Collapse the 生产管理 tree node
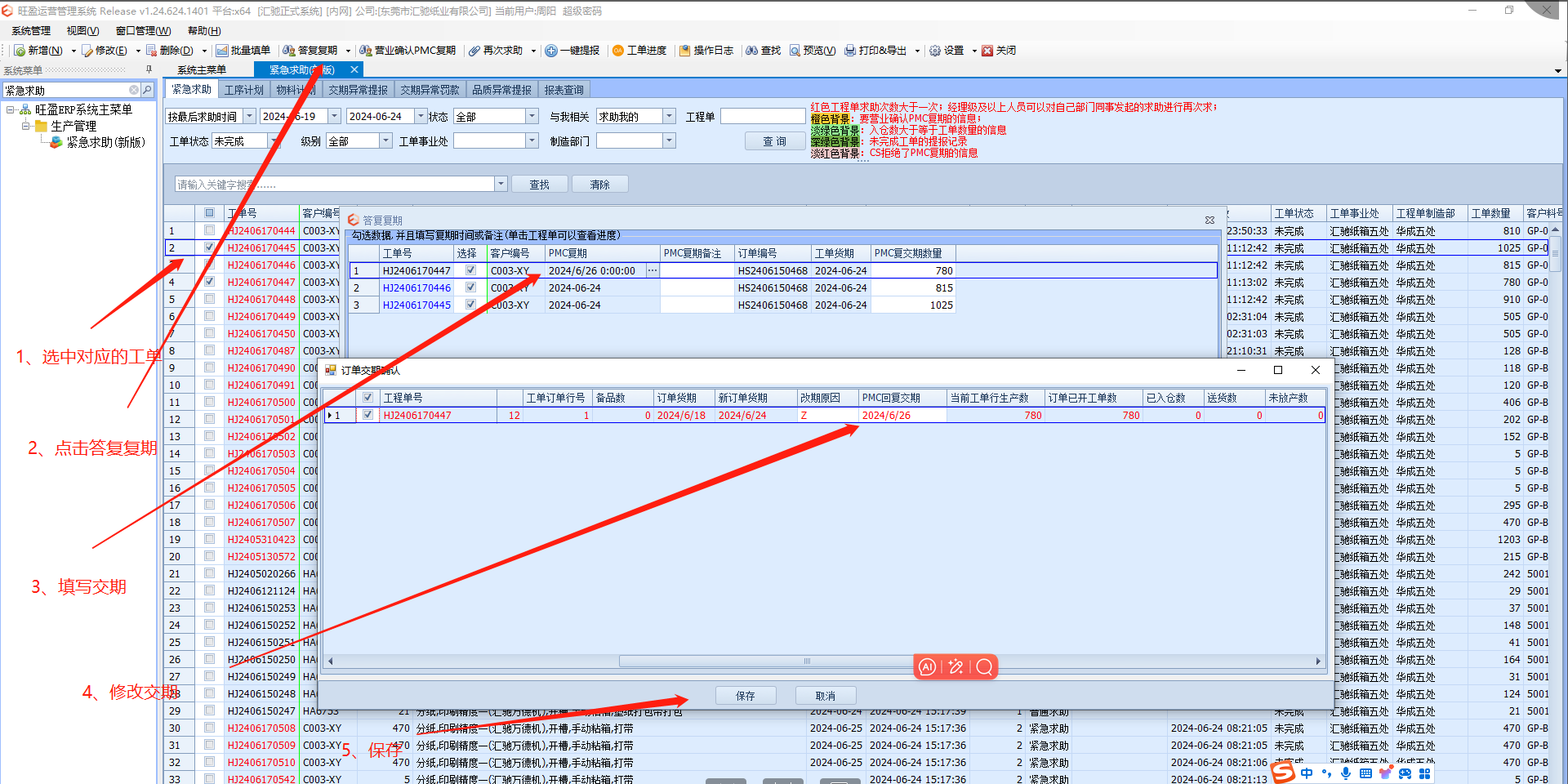1568x784 pixels. (26, 126)
